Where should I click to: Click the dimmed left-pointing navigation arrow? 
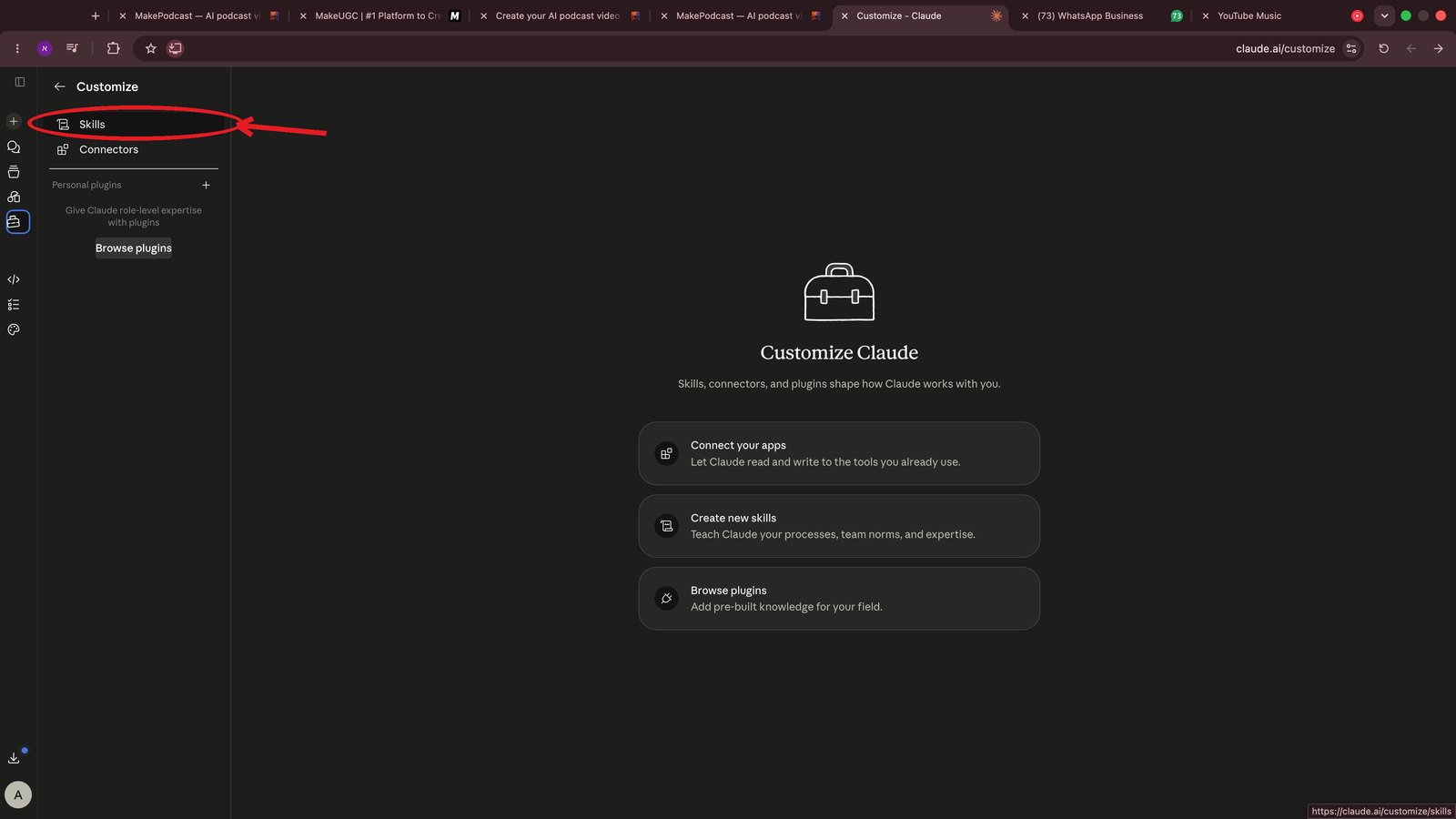pyautogui.click(x=1411, y=48)
